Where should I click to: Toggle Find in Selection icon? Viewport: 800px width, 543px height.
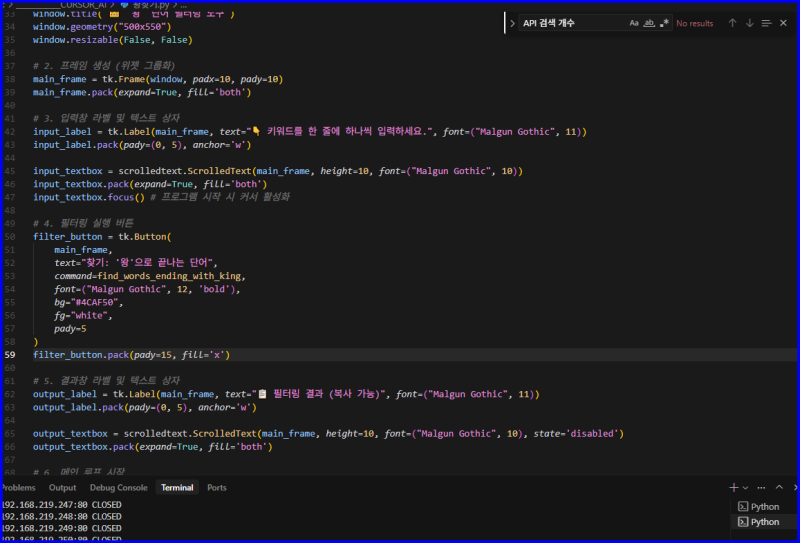pyautogui.click(x=766, y=23)
